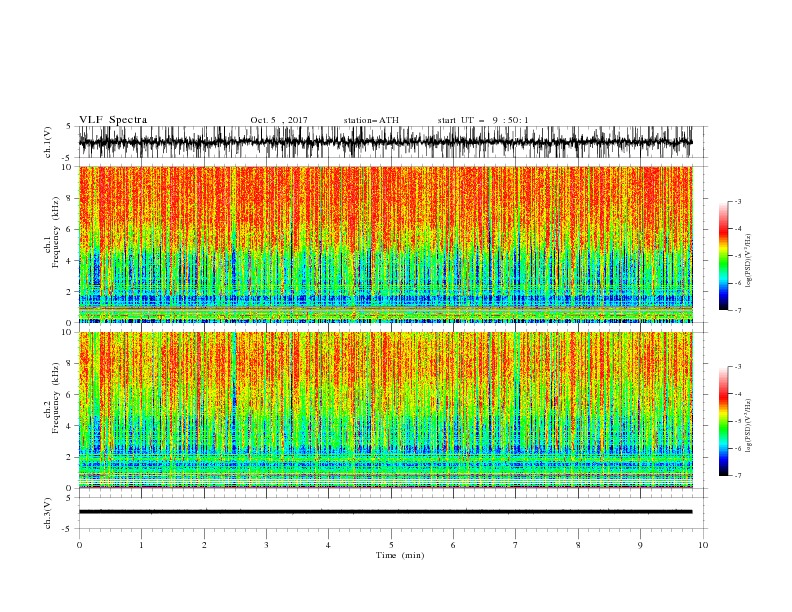Click the '-7' tick on upper colorbar
792x612 pixels.
point(738,310)
